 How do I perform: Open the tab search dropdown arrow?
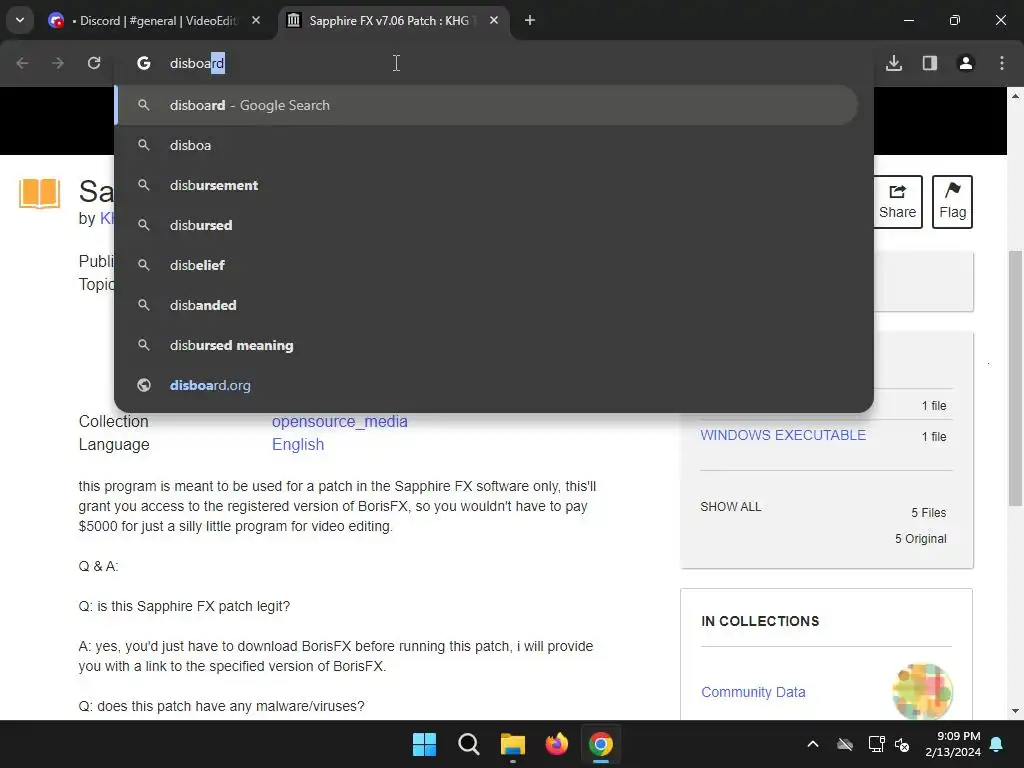click(20, 20)
